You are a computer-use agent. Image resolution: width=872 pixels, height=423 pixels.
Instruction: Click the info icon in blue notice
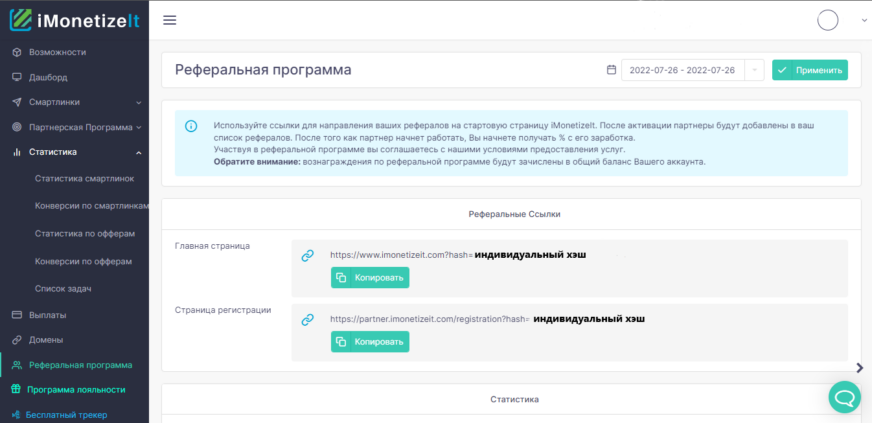pos(191,125)
